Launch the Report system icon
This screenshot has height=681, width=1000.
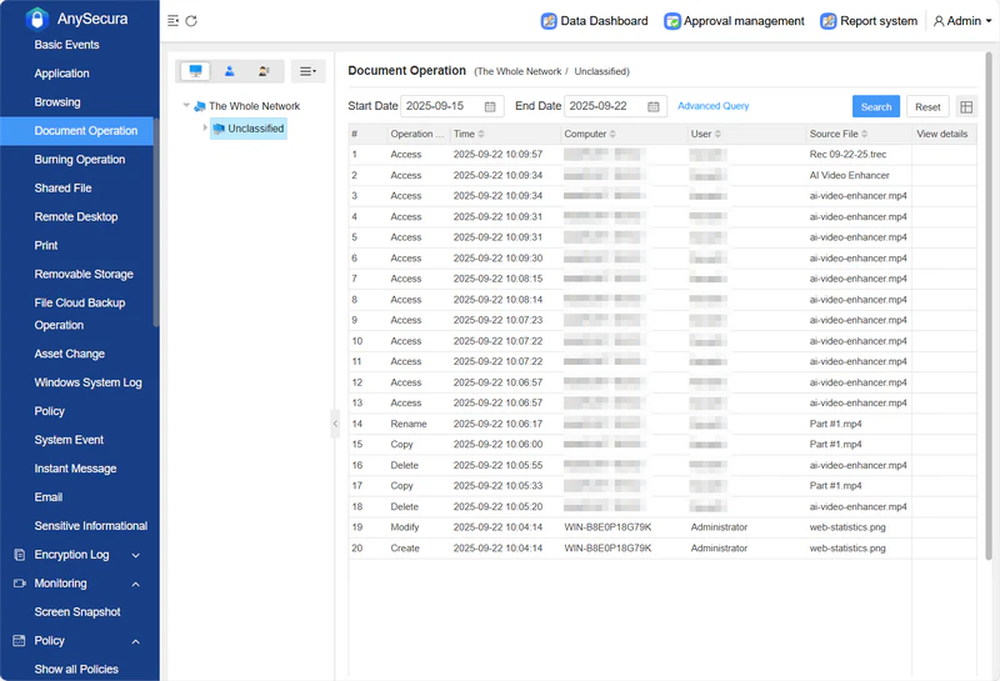point(827,21)
